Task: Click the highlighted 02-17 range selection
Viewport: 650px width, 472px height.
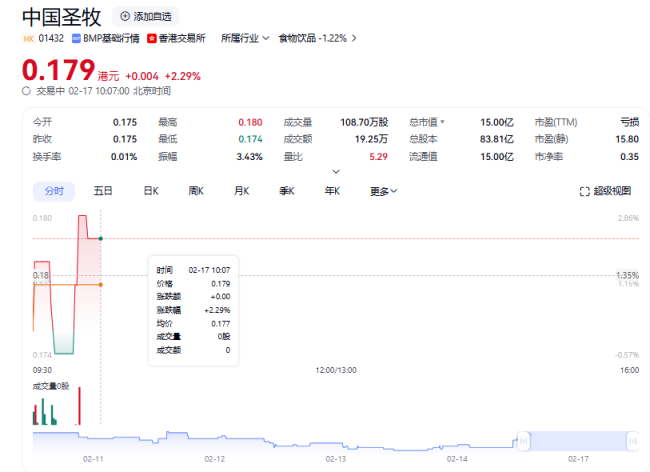Action: coord(578,441)
